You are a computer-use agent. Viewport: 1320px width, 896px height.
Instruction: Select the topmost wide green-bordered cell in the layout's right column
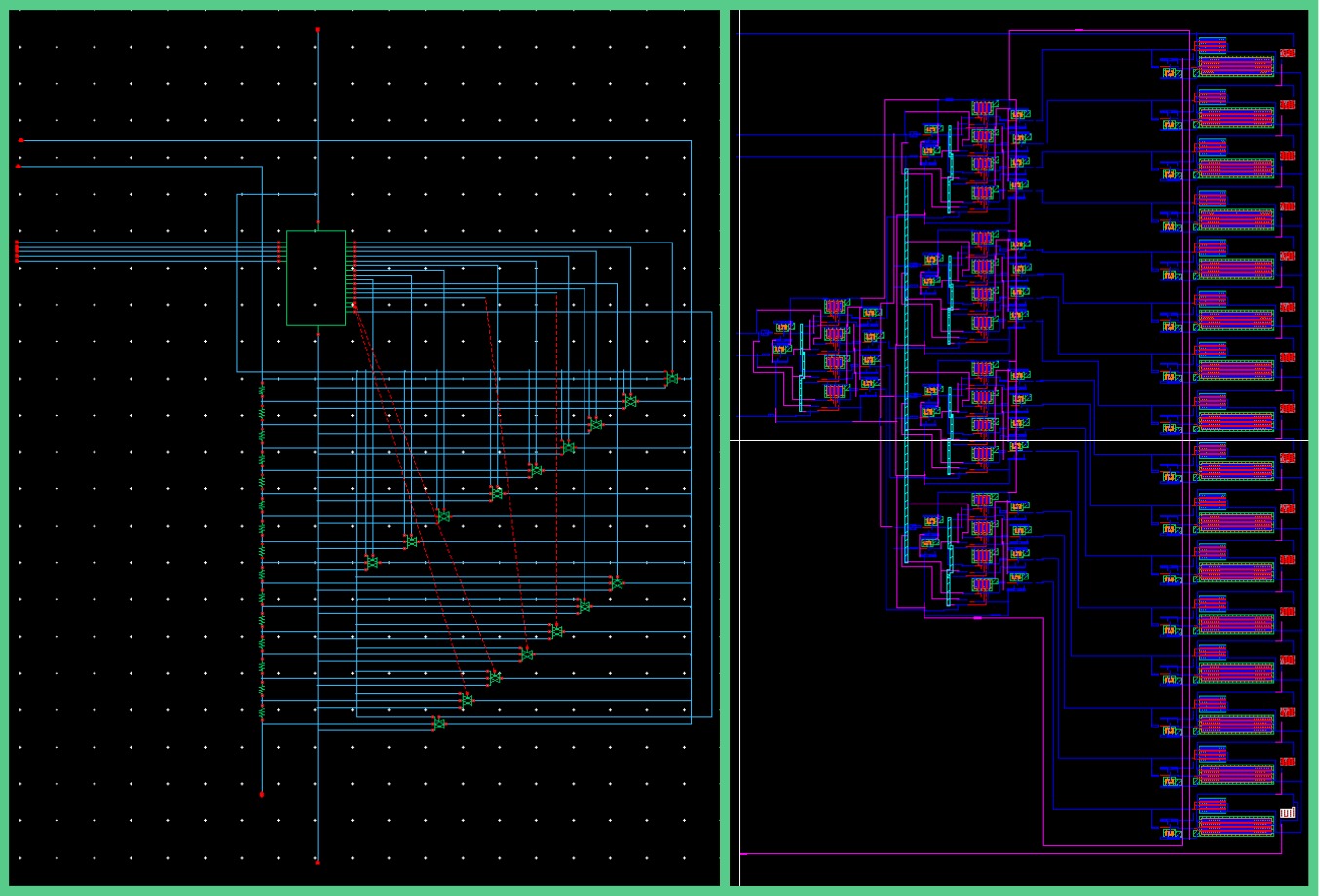[1235, 65]
